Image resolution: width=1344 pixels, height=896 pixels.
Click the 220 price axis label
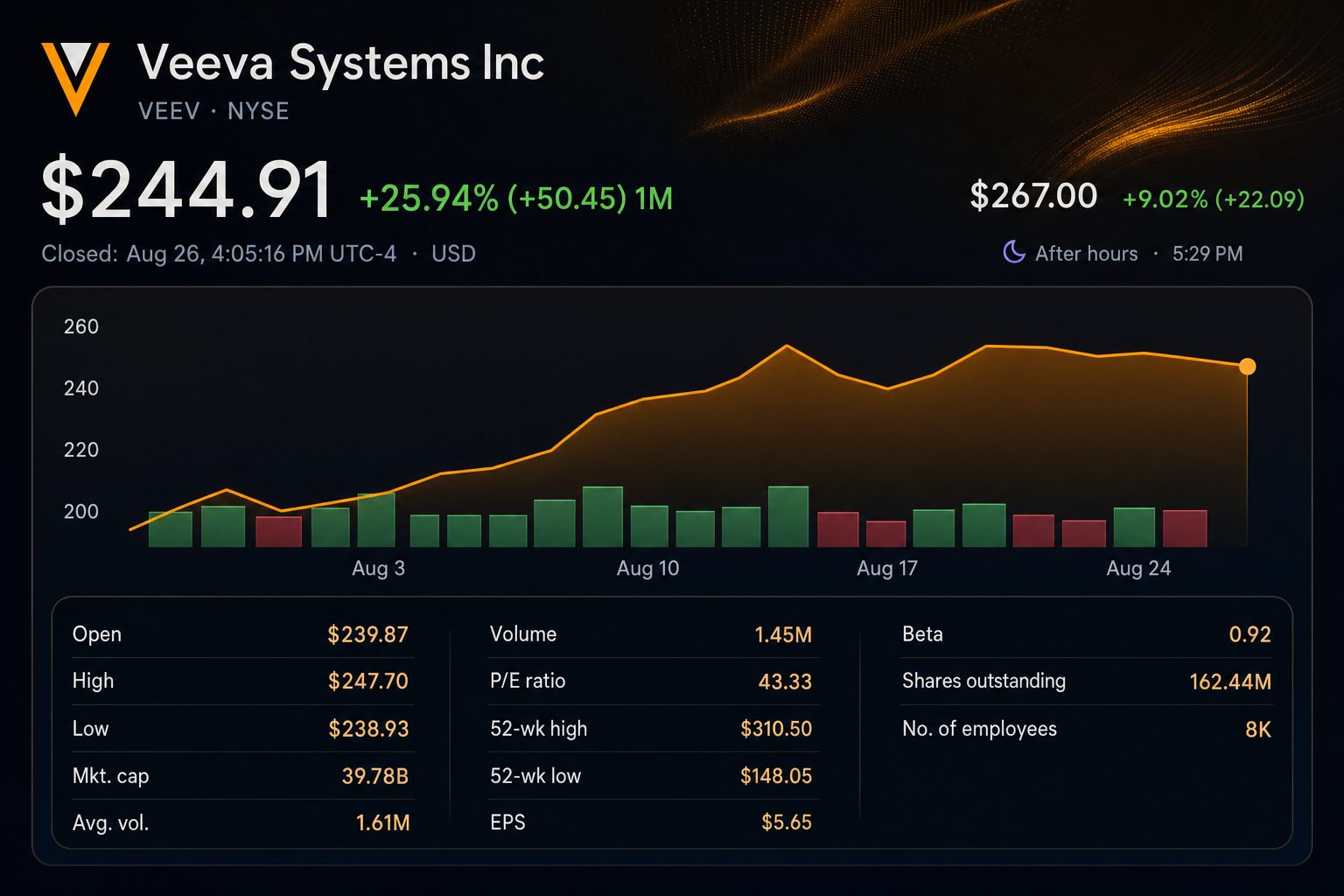[81, 450]
